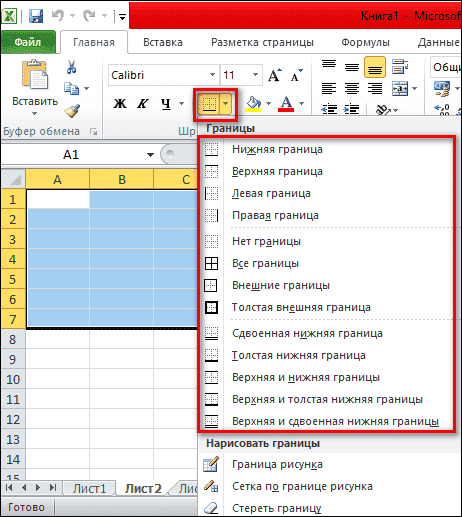Viewport: 462px width, 517px height.
Task: Click the Undo arrow in quick access toolbar
Action: (x=58, y=15)
